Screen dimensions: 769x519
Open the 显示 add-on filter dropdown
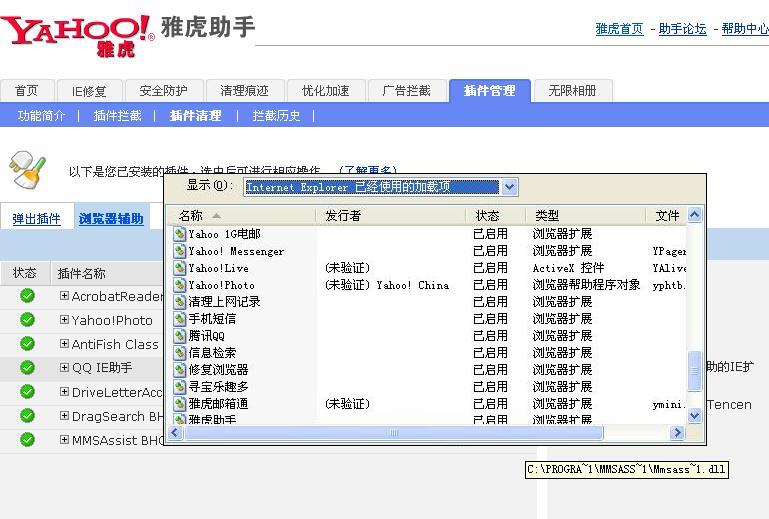point(510,187)
